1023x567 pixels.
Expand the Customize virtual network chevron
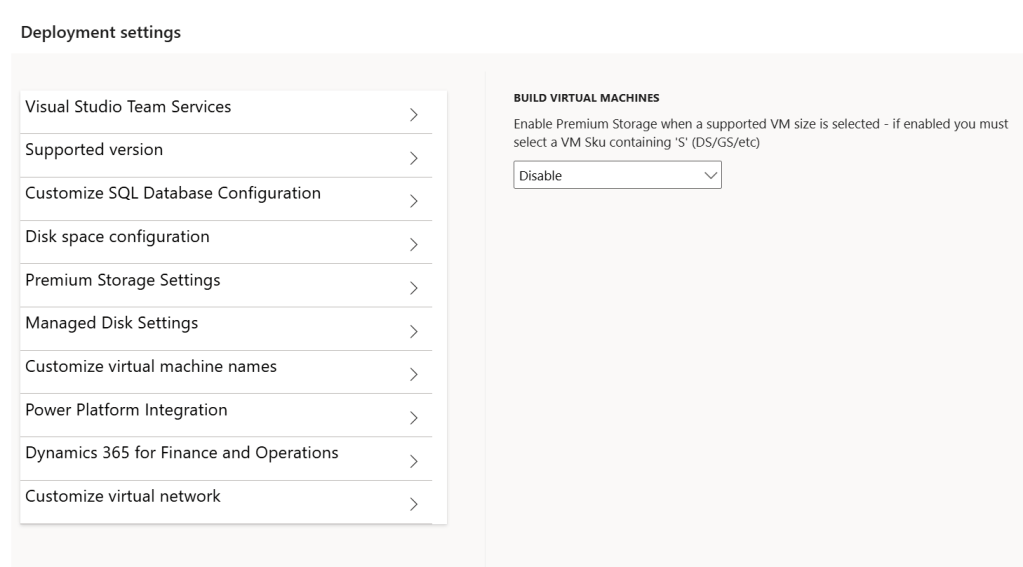pyautogui.click(x=413, y=504)
